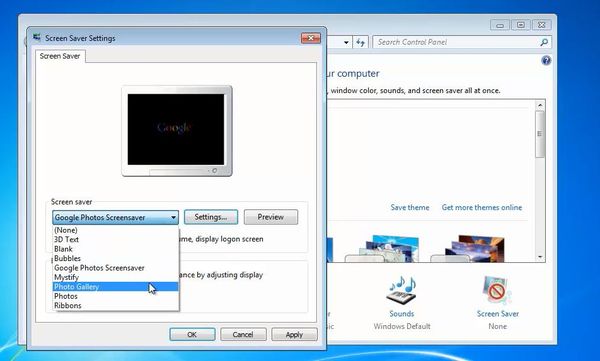The image size is (600, 361).
Task: Select the rightmost landscape theme thumbnail
Action: click(x=473, y=249)
